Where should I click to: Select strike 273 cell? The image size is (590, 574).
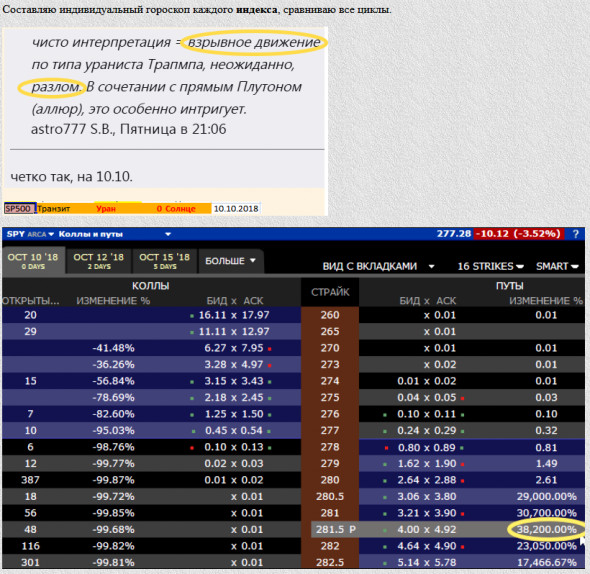(x=330, y=365)
